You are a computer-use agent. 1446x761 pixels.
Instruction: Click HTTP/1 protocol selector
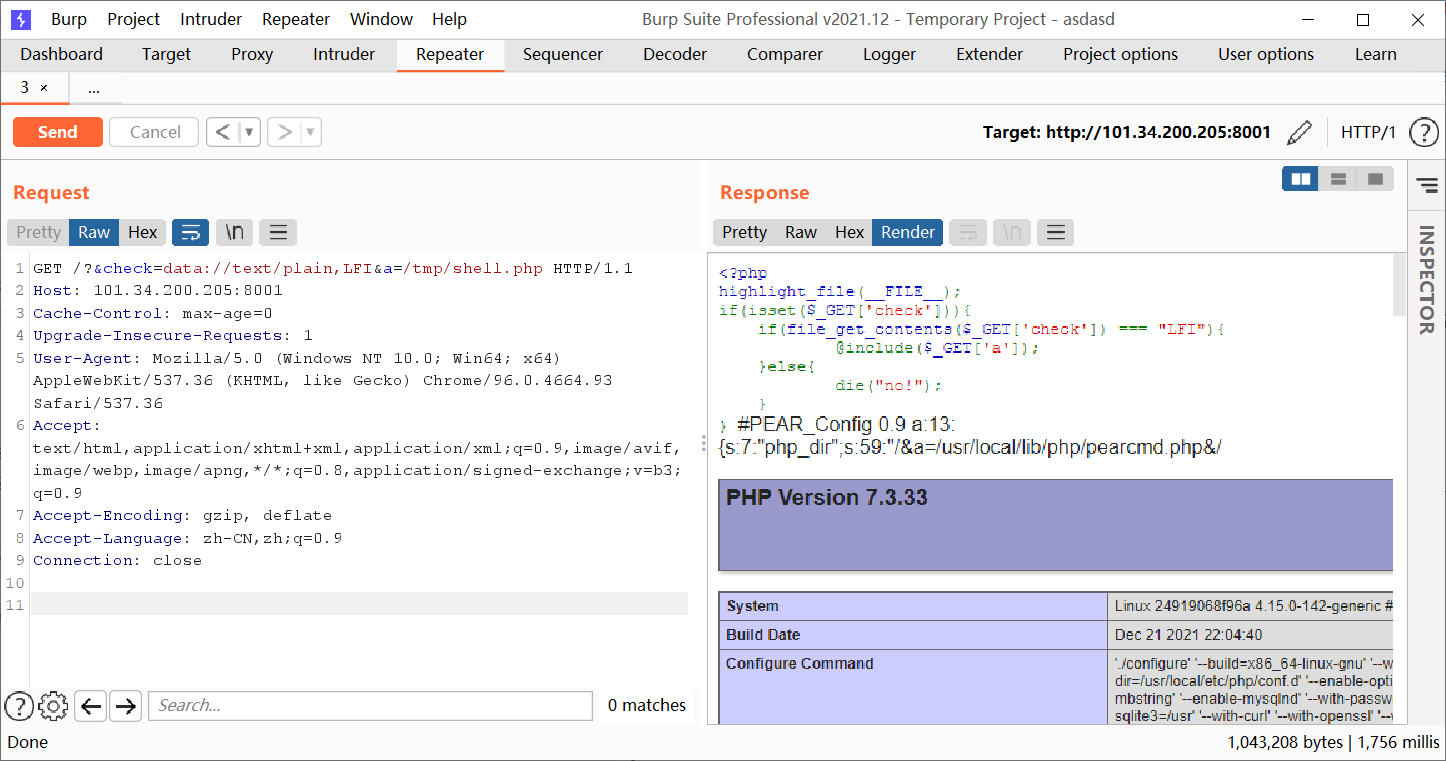click(1368, 132)
